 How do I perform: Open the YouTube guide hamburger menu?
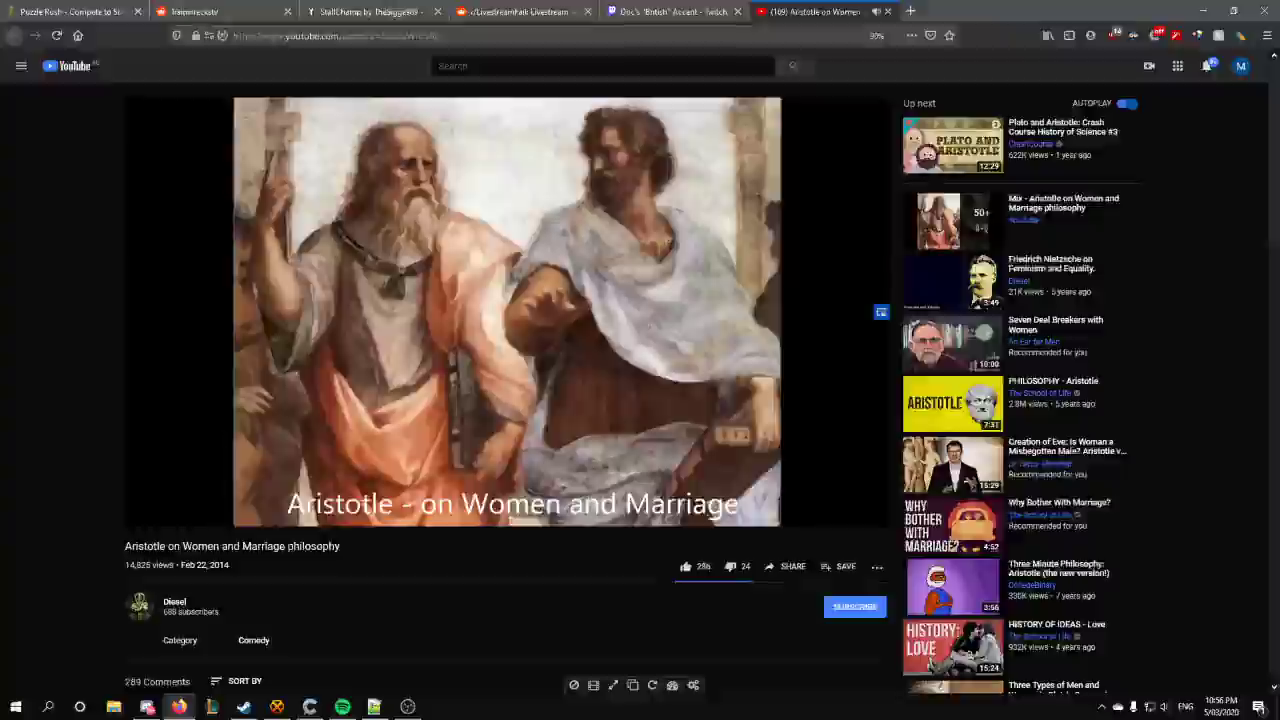pyautogui.click(x=21, y=66)
